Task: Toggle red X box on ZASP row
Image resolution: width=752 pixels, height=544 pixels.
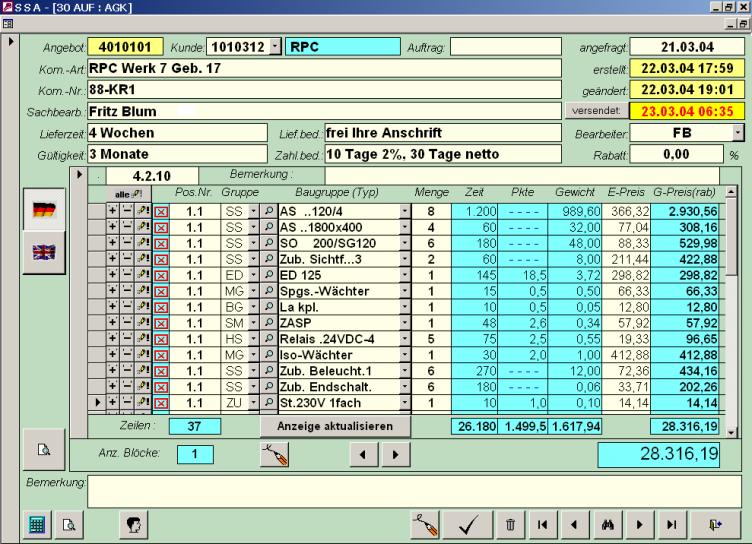Action: tap(161, 323)
